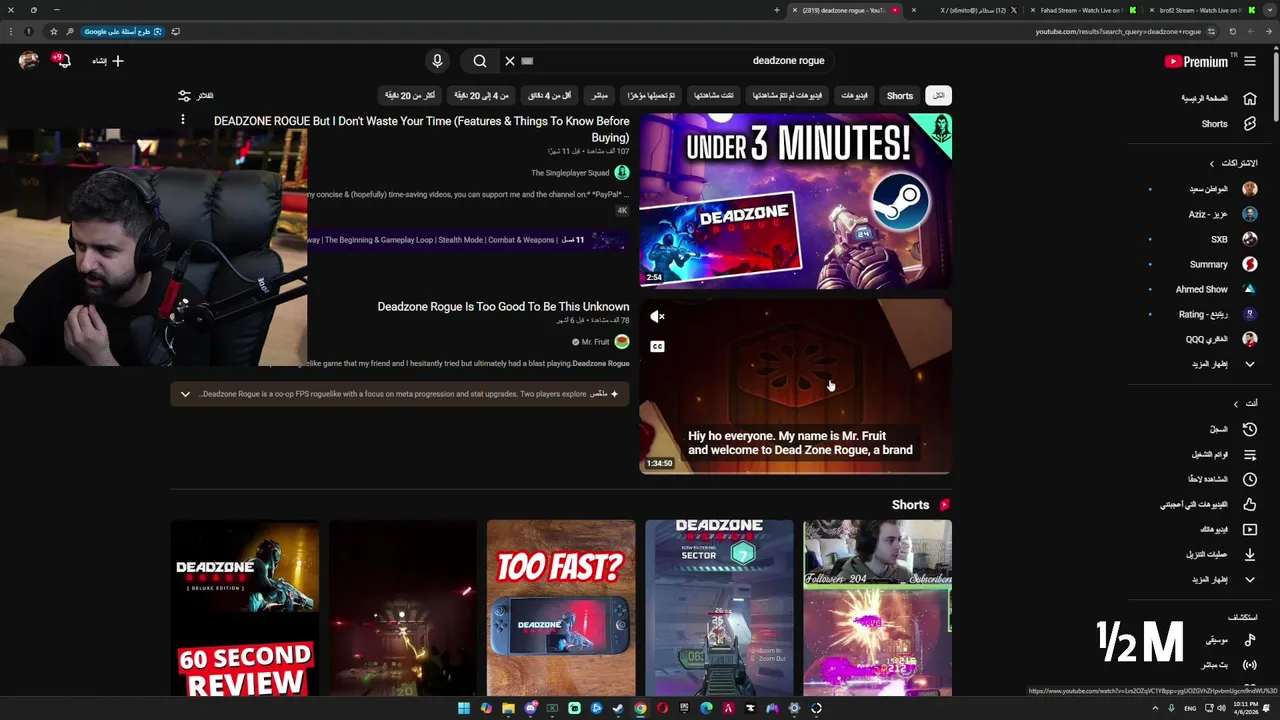Click the browser address bar URL
This screenshot has height=720, width=1280.
(x=1118, y=31)
